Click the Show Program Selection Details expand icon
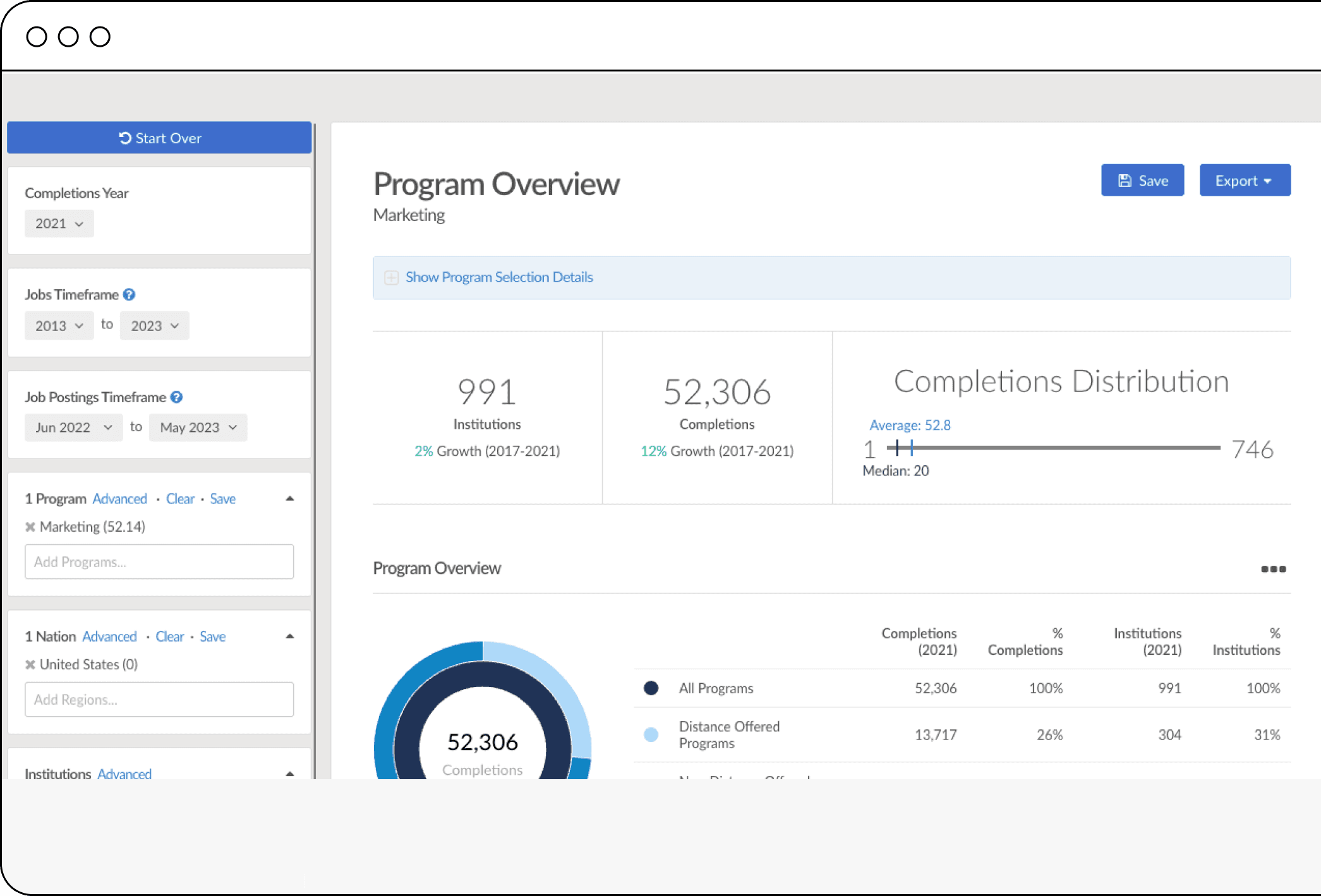1321x896 pixels. click(391, 277)
